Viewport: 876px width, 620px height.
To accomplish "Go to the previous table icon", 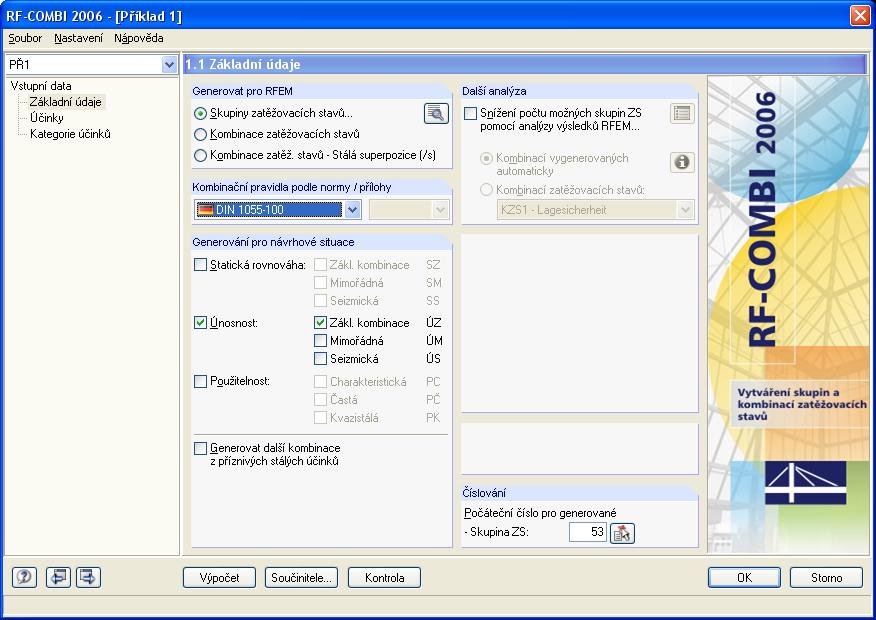I will coord(58,577).
